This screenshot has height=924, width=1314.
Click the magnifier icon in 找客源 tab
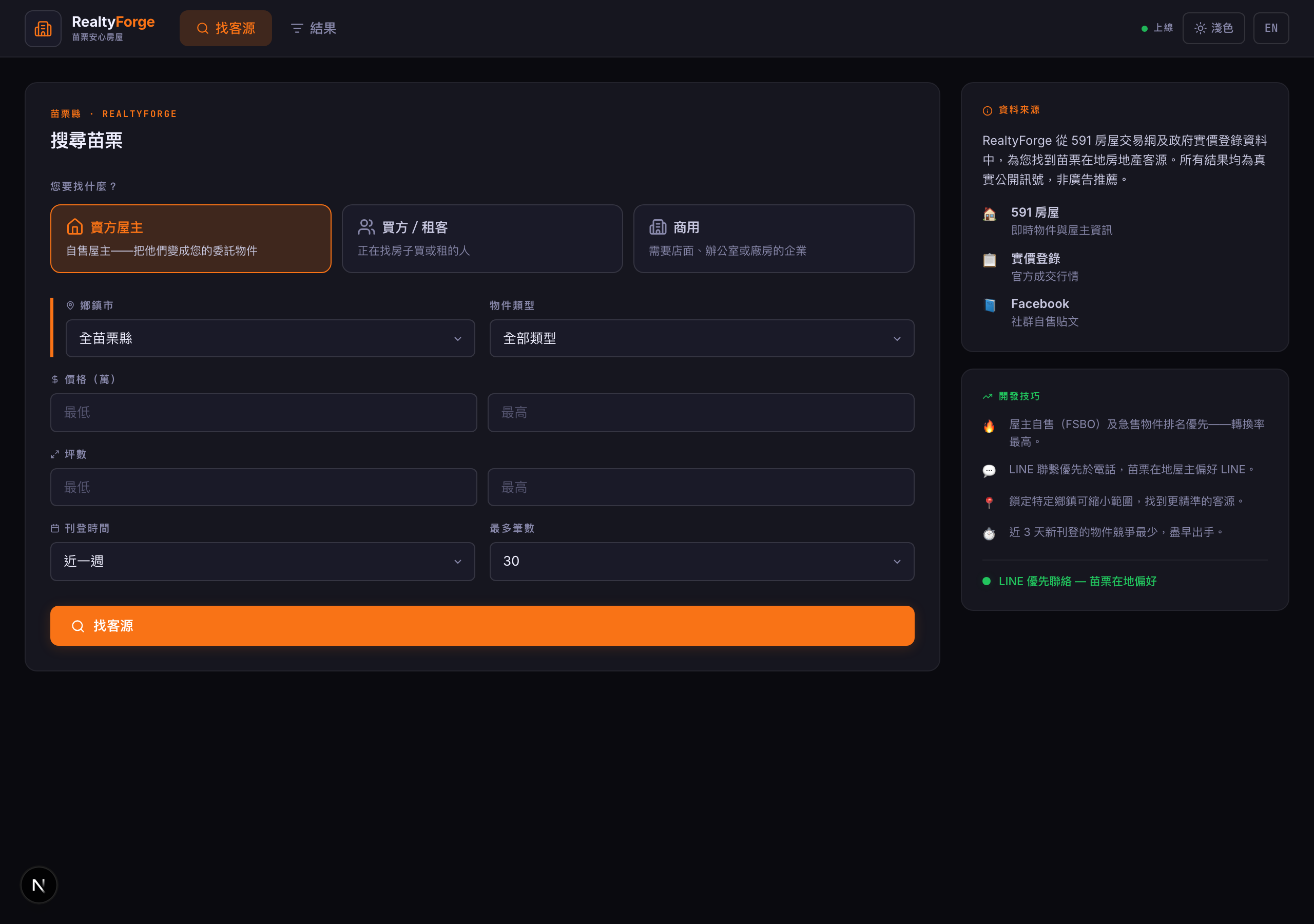coord(203,28)
